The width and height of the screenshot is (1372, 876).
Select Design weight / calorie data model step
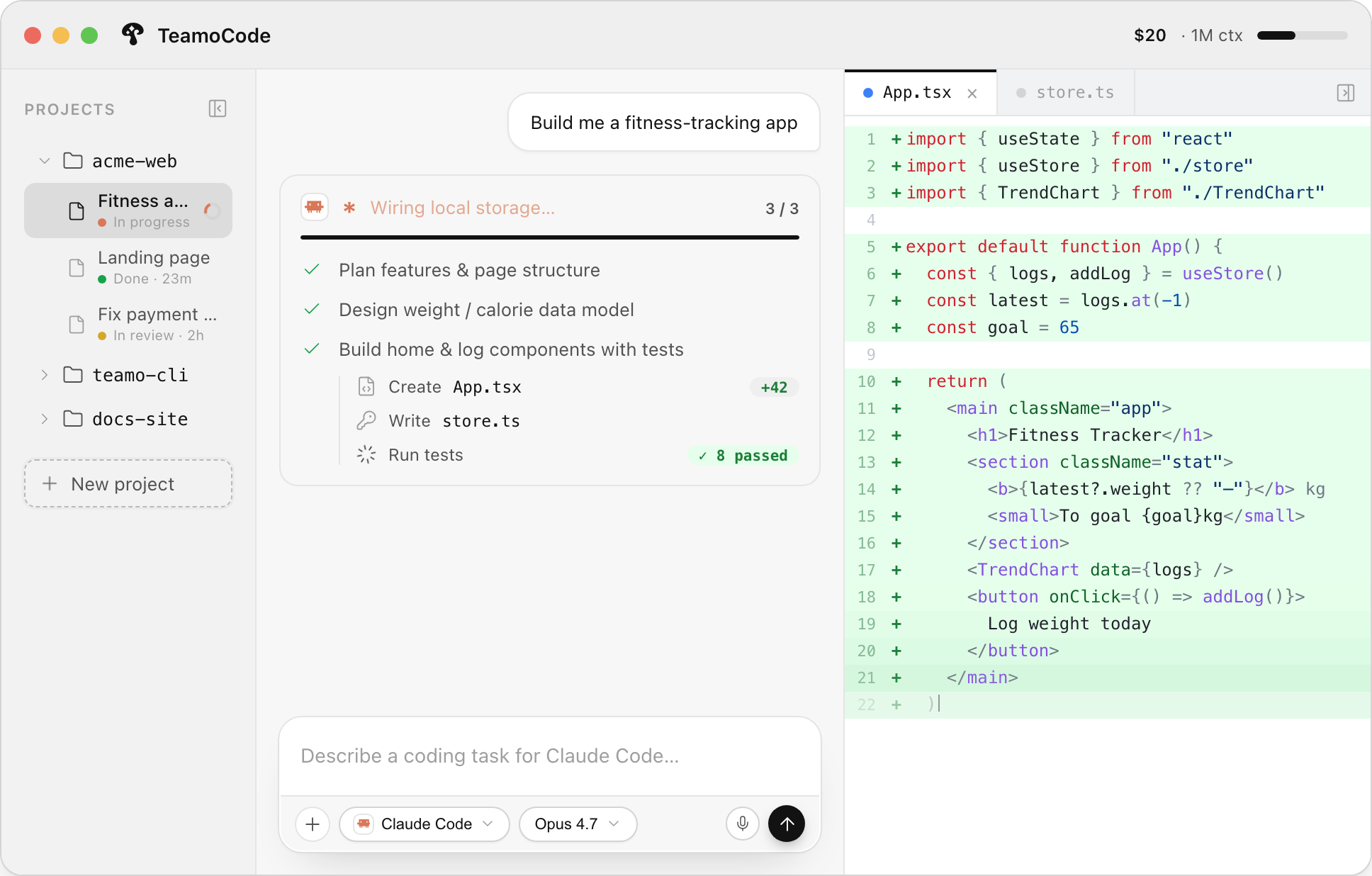tap(486, 310)
